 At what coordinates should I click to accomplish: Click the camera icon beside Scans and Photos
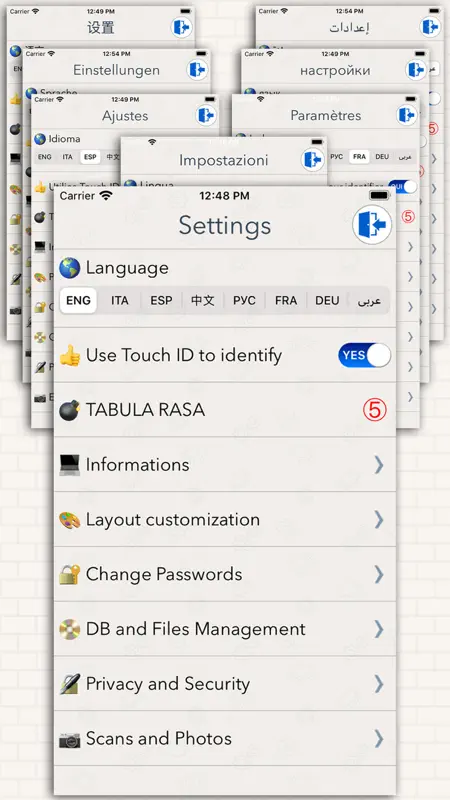point(69,739)
